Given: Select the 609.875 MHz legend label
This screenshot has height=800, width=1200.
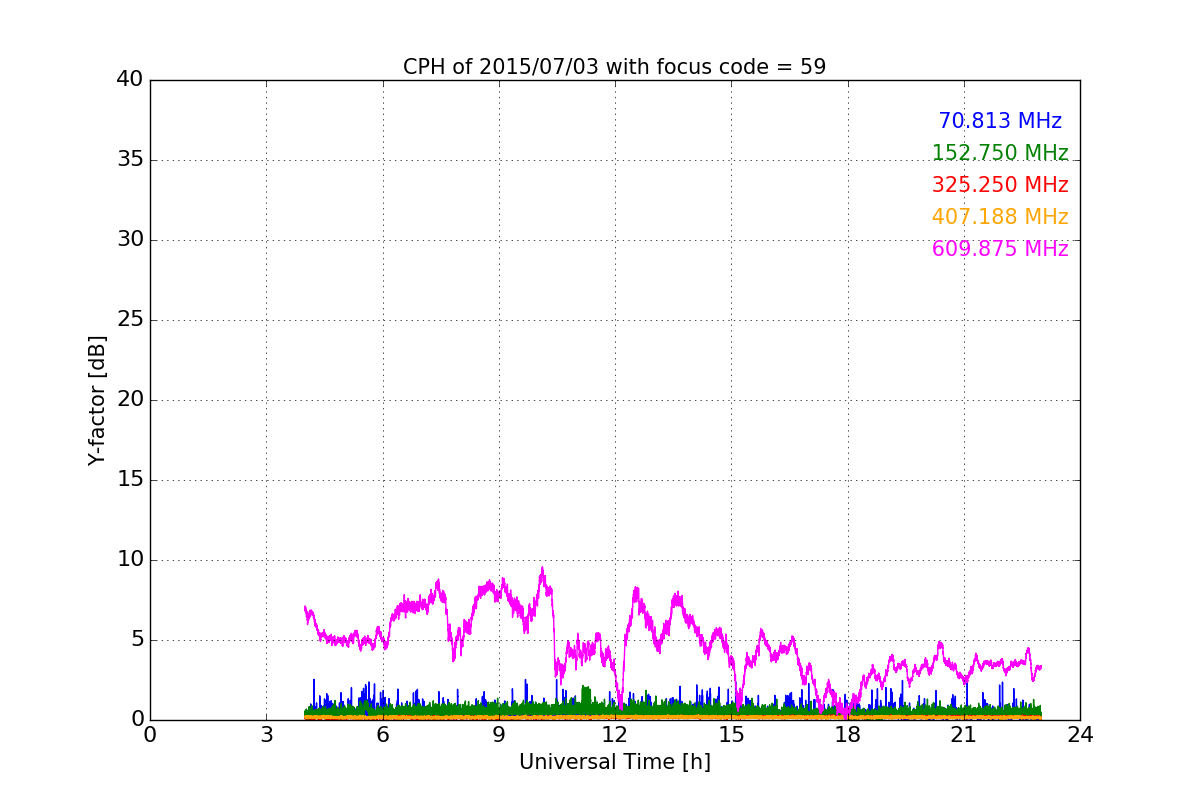Looking at the screenshot, I should [1000, 249].
